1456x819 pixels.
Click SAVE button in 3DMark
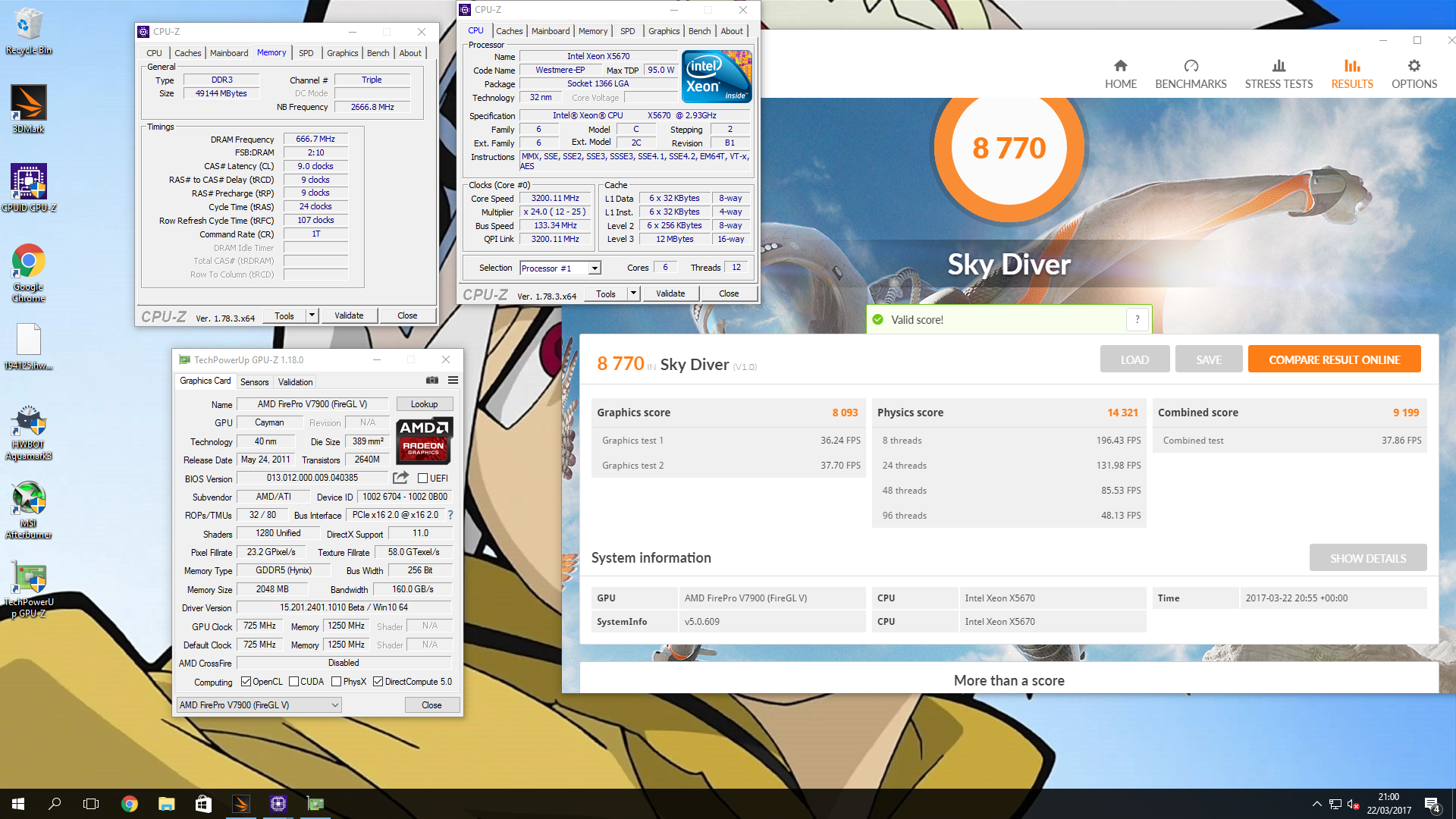(x=1209, y=359)
